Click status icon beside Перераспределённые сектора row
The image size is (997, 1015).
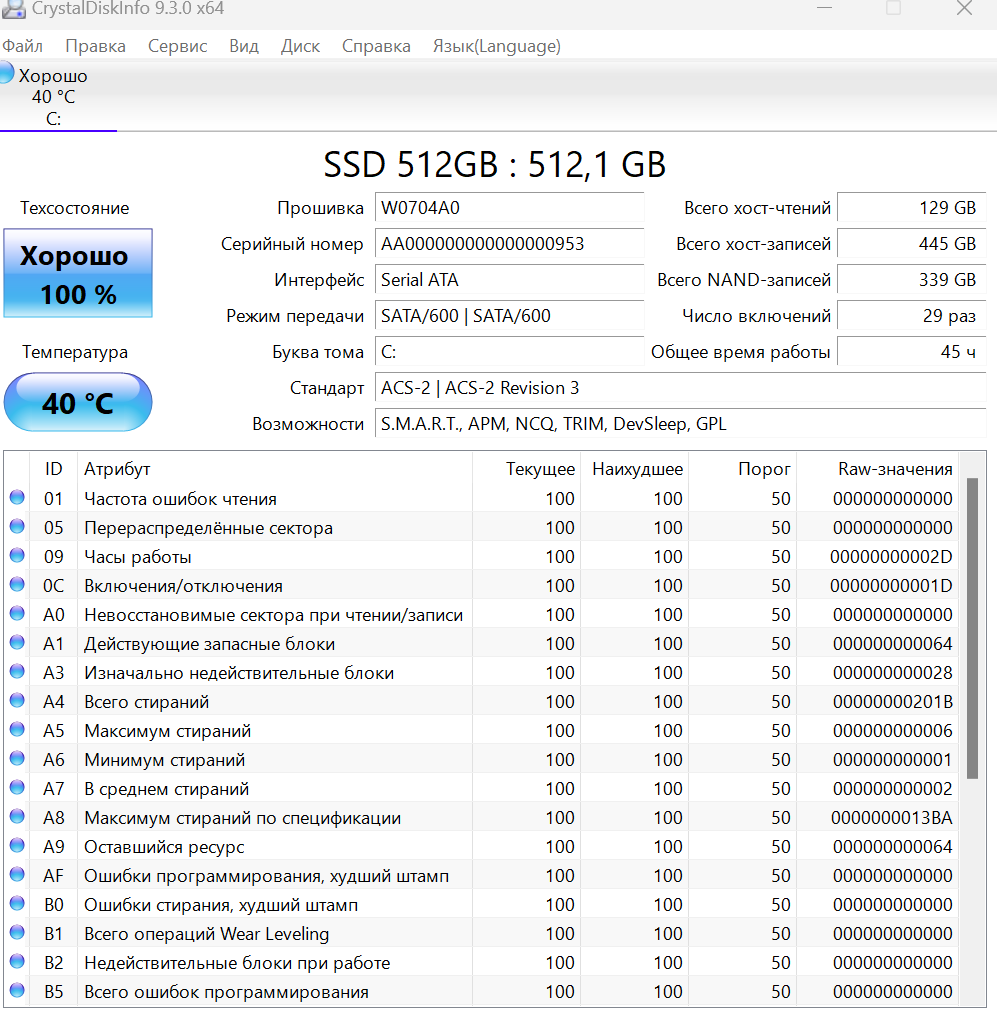point(17,527)
